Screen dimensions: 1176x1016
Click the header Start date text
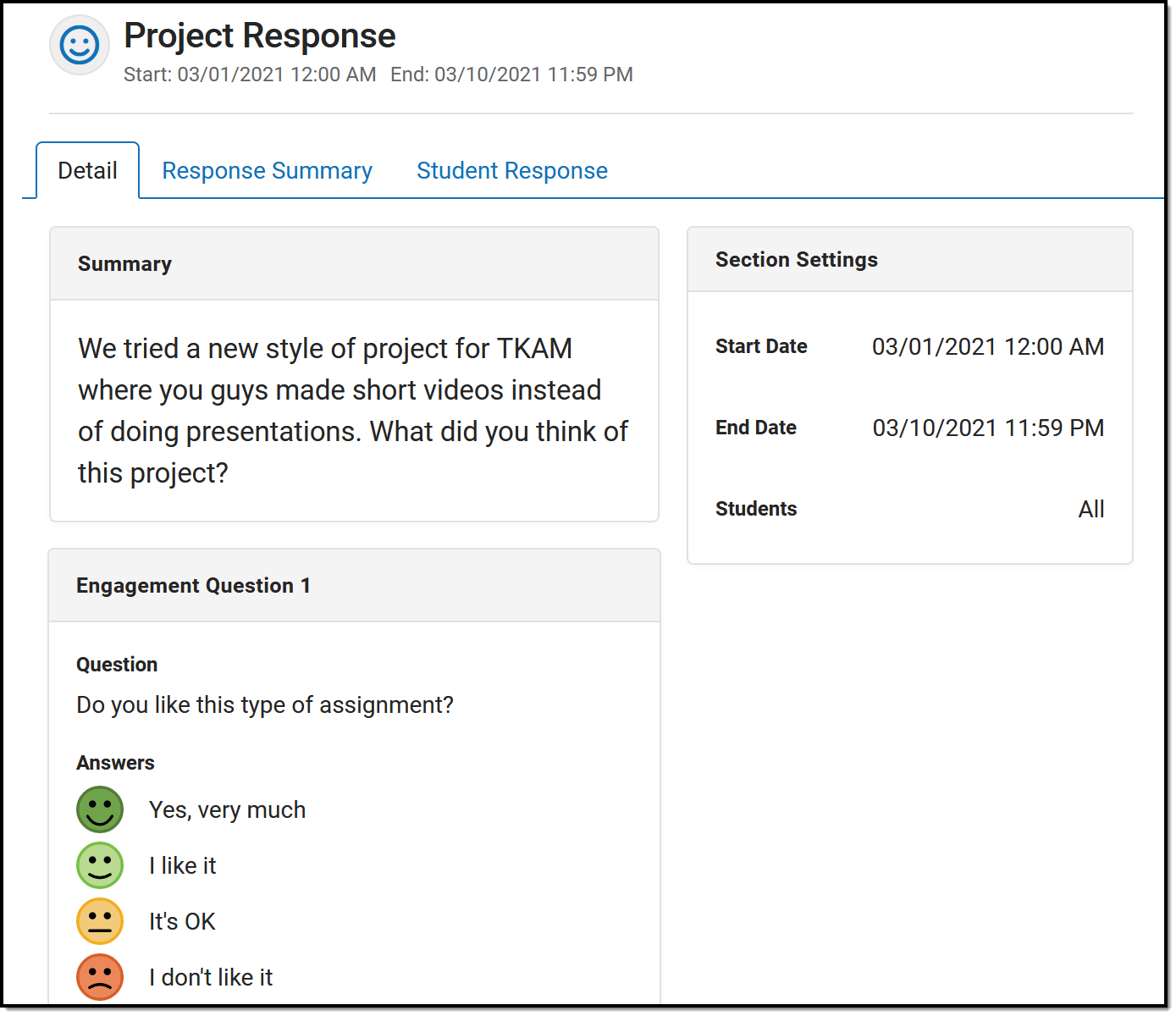point(250,75)
